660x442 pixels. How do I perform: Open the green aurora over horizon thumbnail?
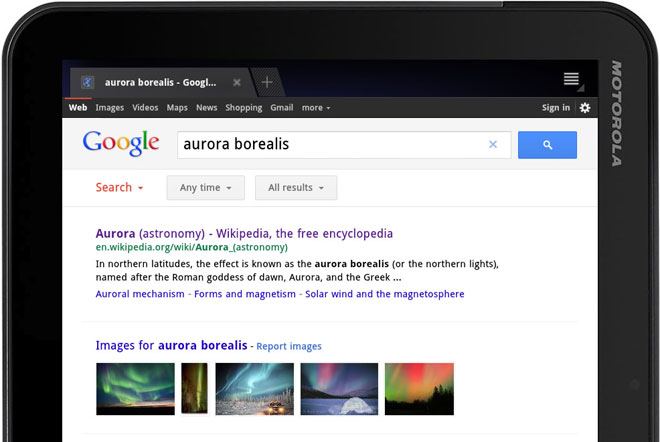pyautogui.click(x=136, y=389)
